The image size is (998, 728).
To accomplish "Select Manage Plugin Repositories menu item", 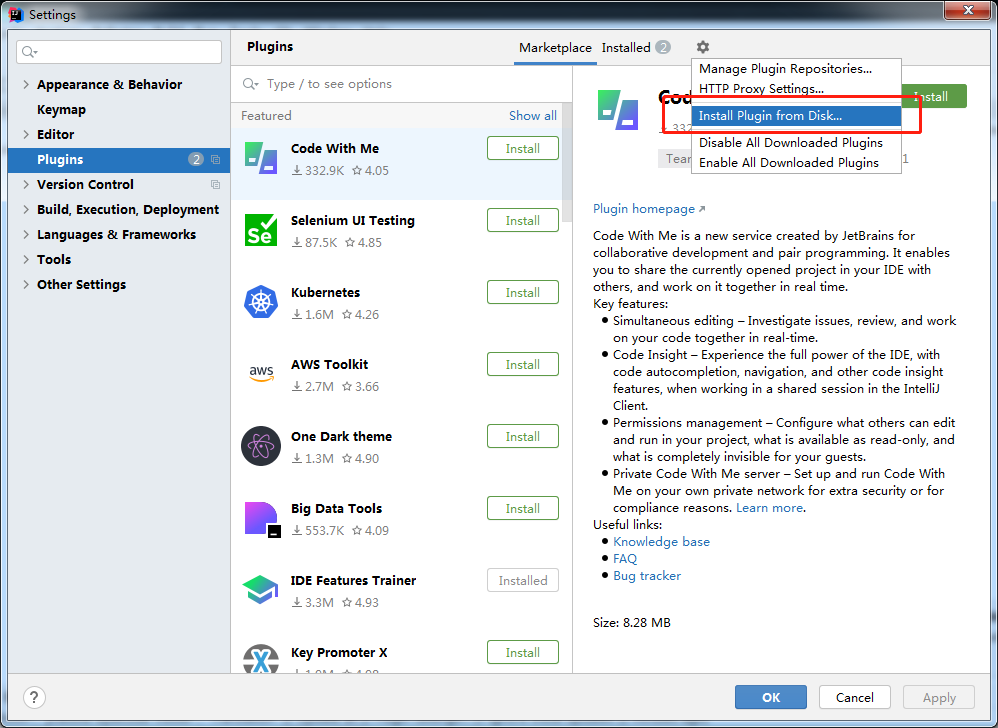I will (x=796, y=69).
